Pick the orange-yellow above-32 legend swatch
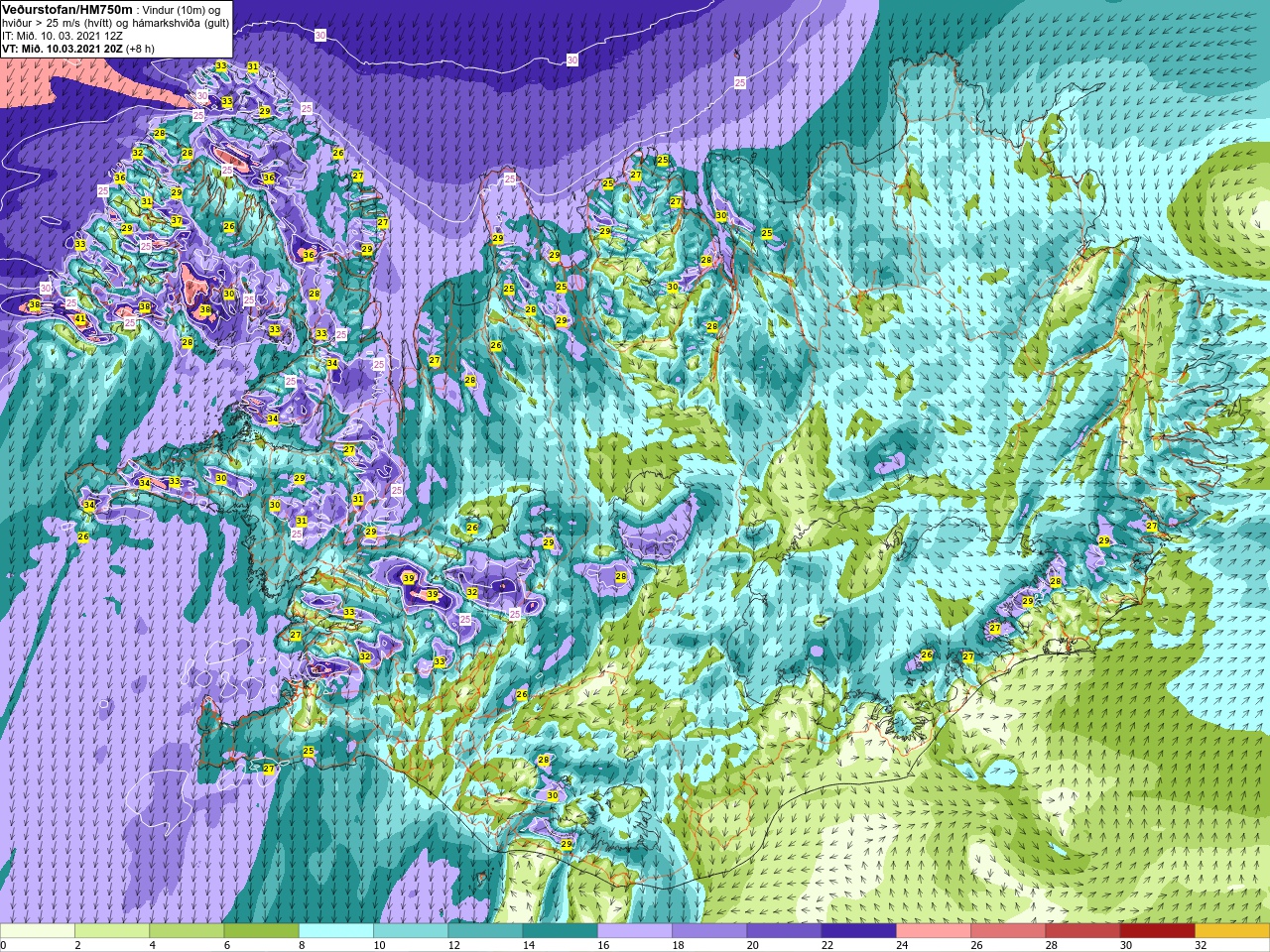1270x952 pixels. coord(1232,931)
